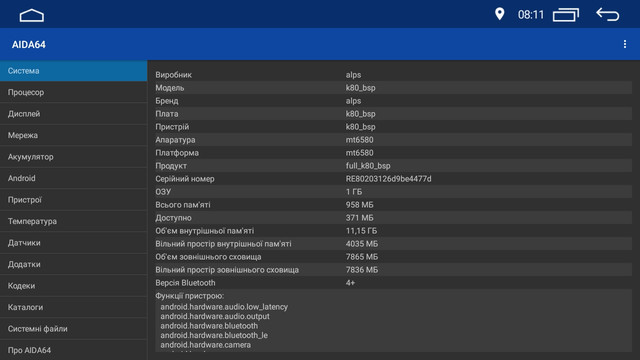This screenshot has height=360, width=640.
Task: Tap the AIDA64 app title
Action: pos(29,44)
